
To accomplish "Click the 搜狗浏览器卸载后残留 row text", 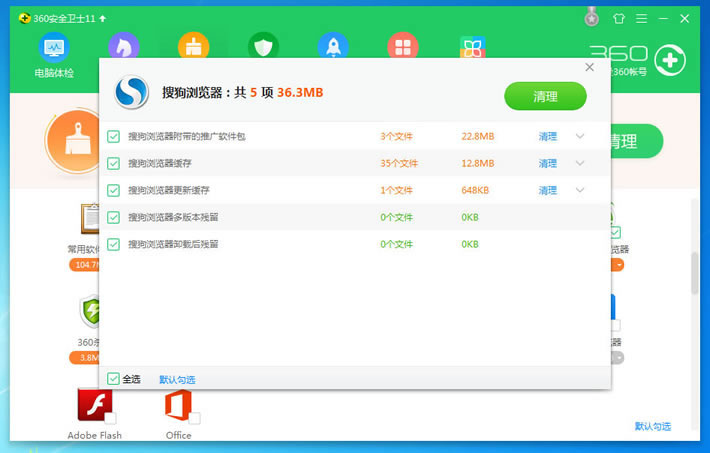I will coord(173,245).
